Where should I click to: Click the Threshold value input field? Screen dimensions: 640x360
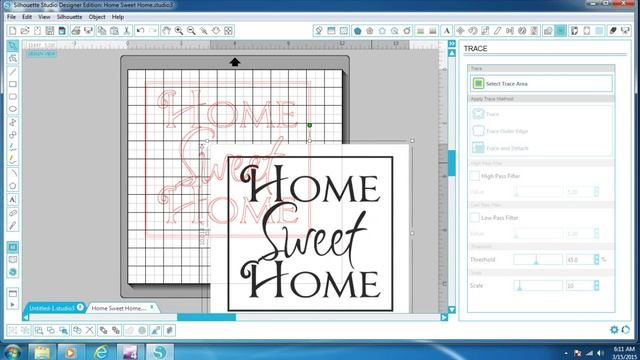pyautogui.click(x=580, y=259)
